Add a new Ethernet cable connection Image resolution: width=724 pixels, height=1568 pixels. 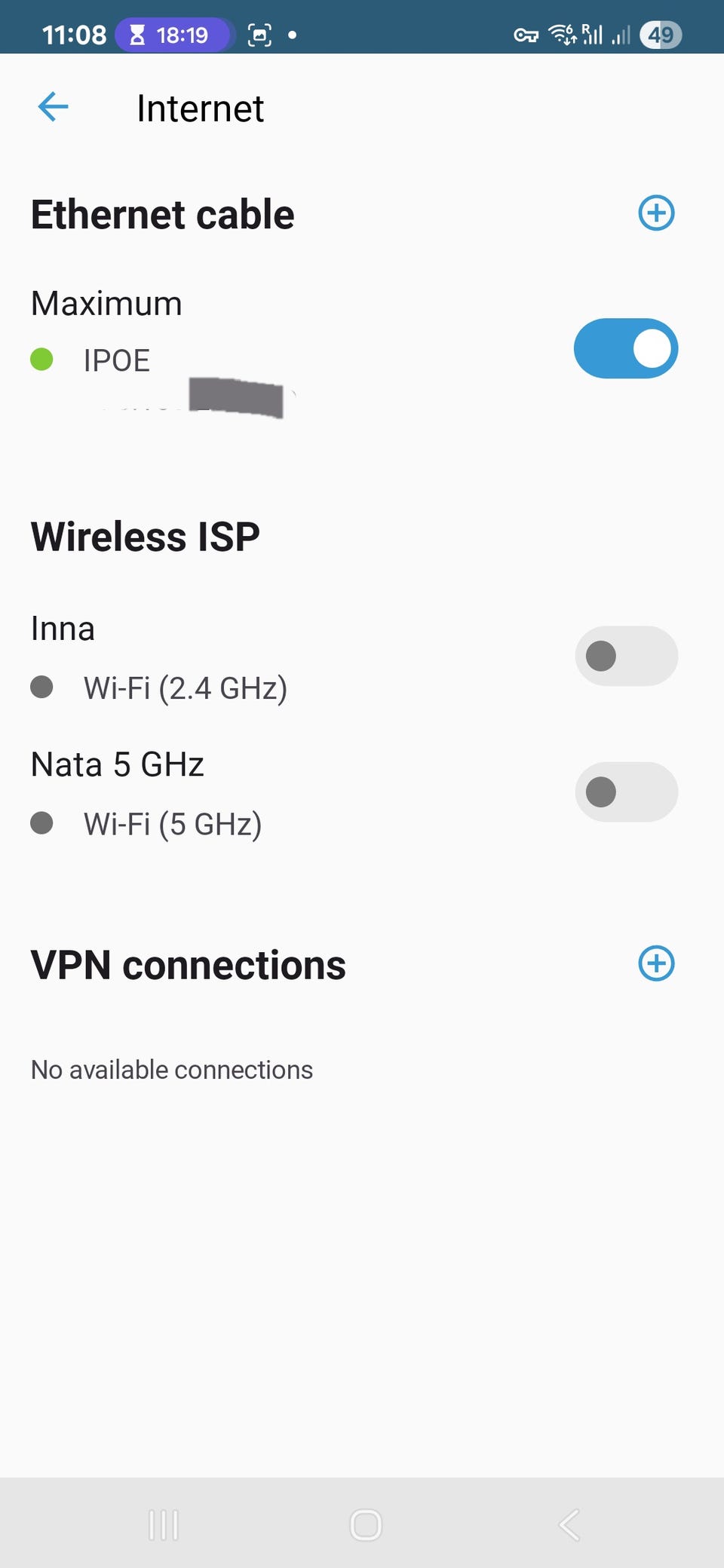[656, 213]
